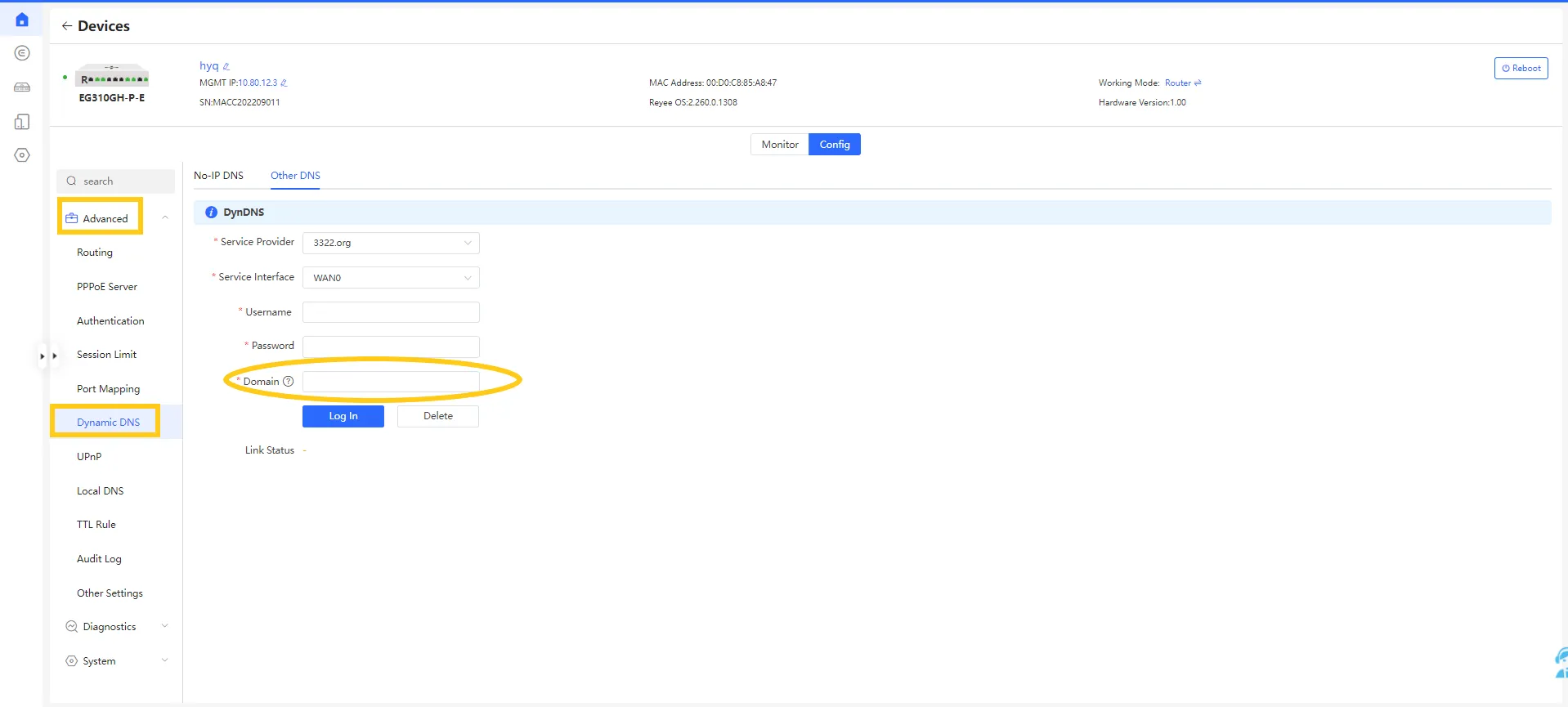Open UPnP menu item
Screen dimensions: 1568x707
pyautogui.click(x=89, y=457)
